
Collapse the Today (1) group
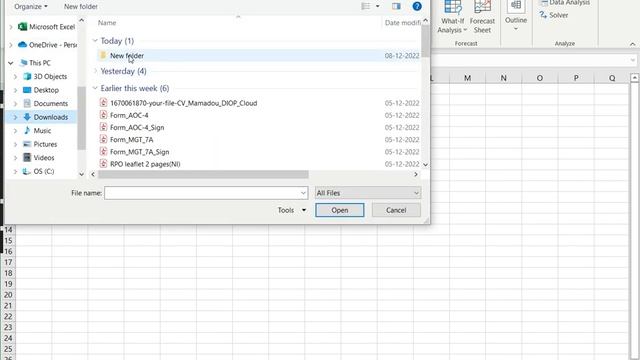(95, 40)
